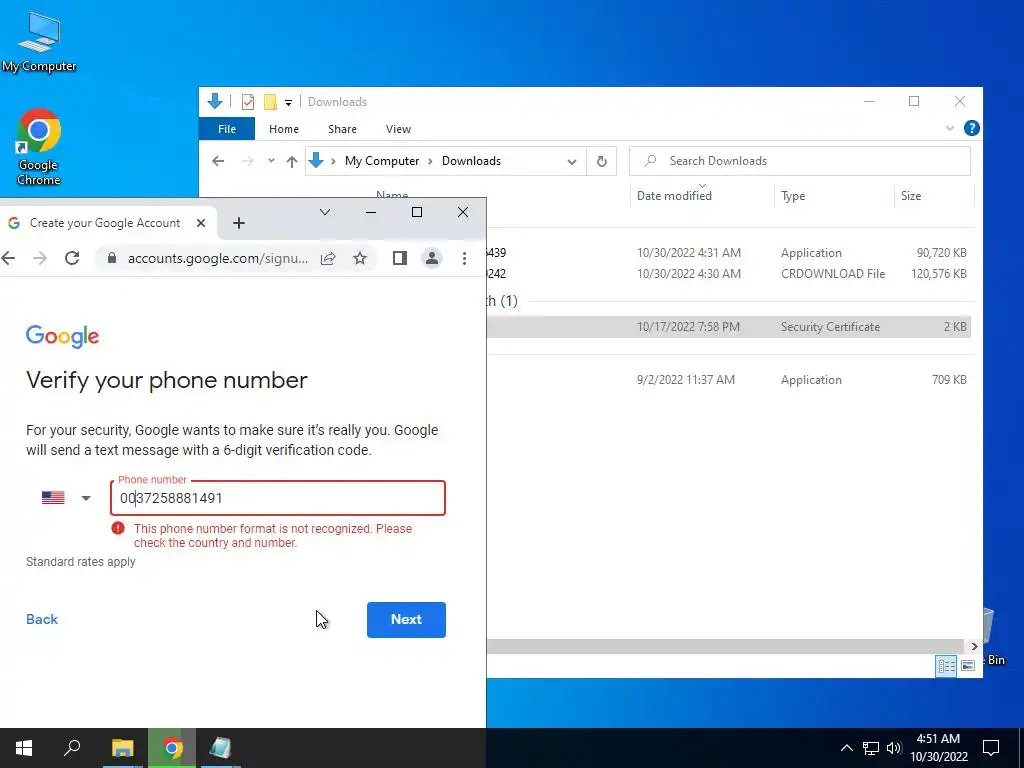Expand Explorer address bar history dropdown

point(572,162)
